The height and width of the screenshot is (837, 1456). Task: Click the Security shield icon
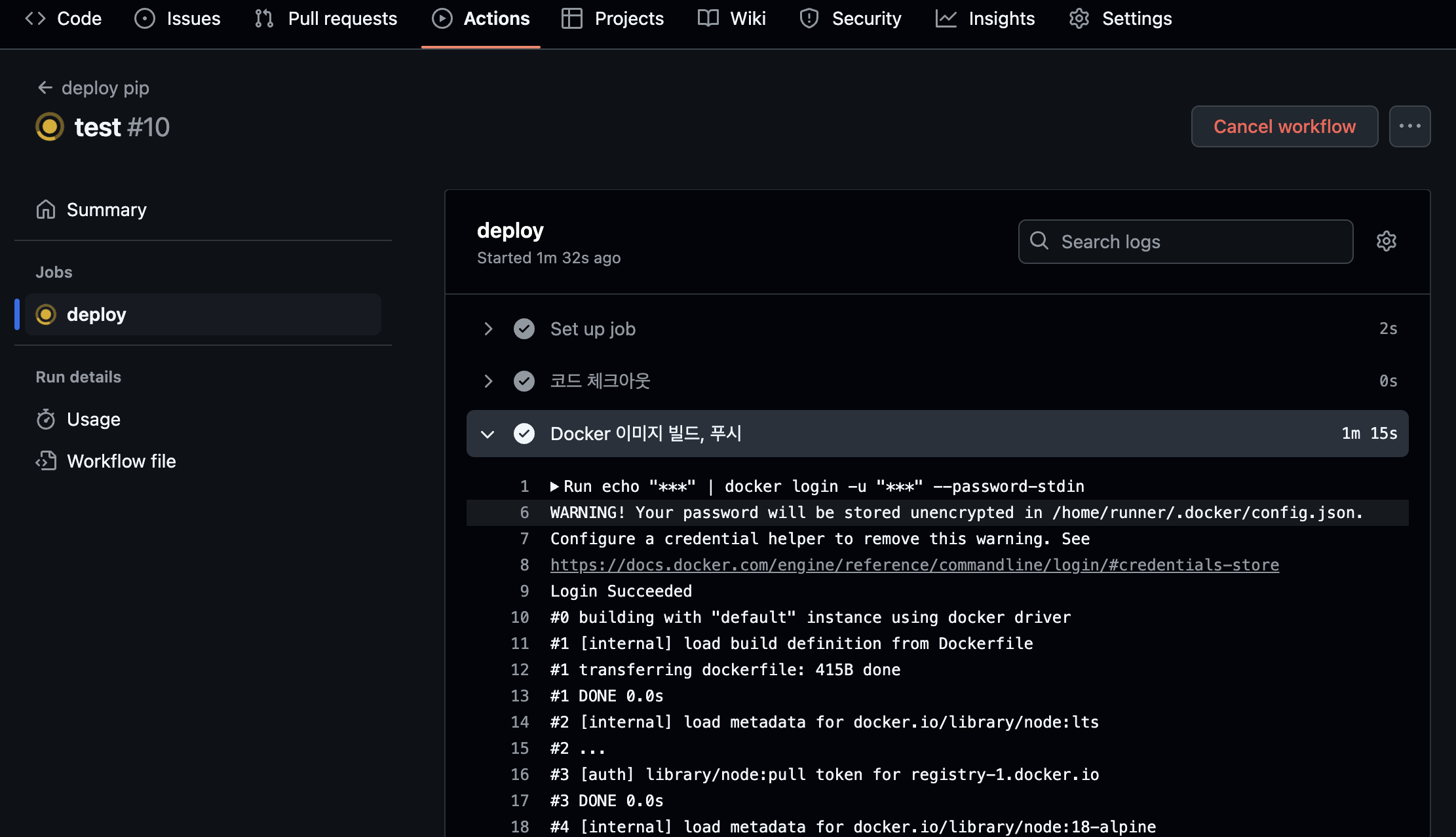(x=809, y=18)
